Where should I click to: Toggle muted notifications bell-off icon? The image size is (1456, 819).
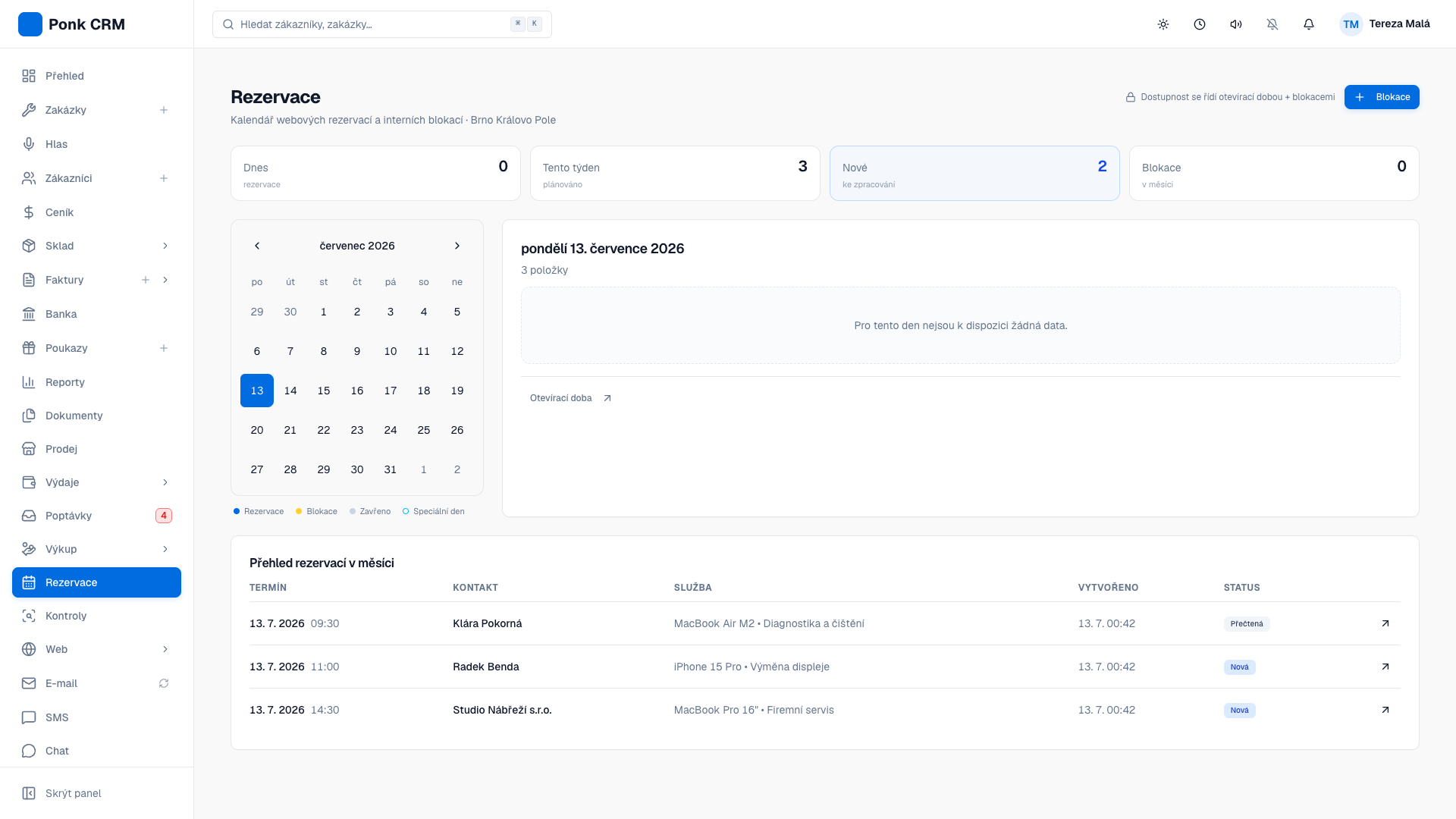coord(1272,24)
